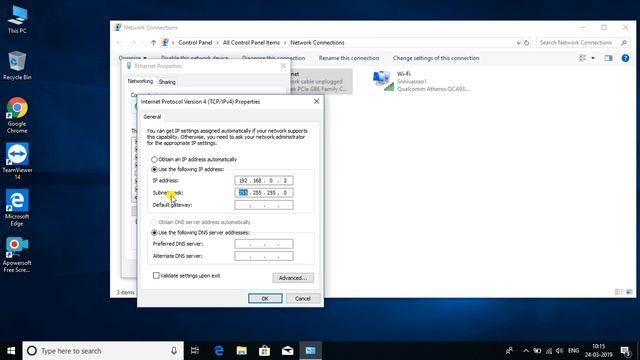Open Apowersoft Free Screen Recorder shortcut
This screenshot has width=640, height=360.
pyautogui.click(x=17, y=254)
